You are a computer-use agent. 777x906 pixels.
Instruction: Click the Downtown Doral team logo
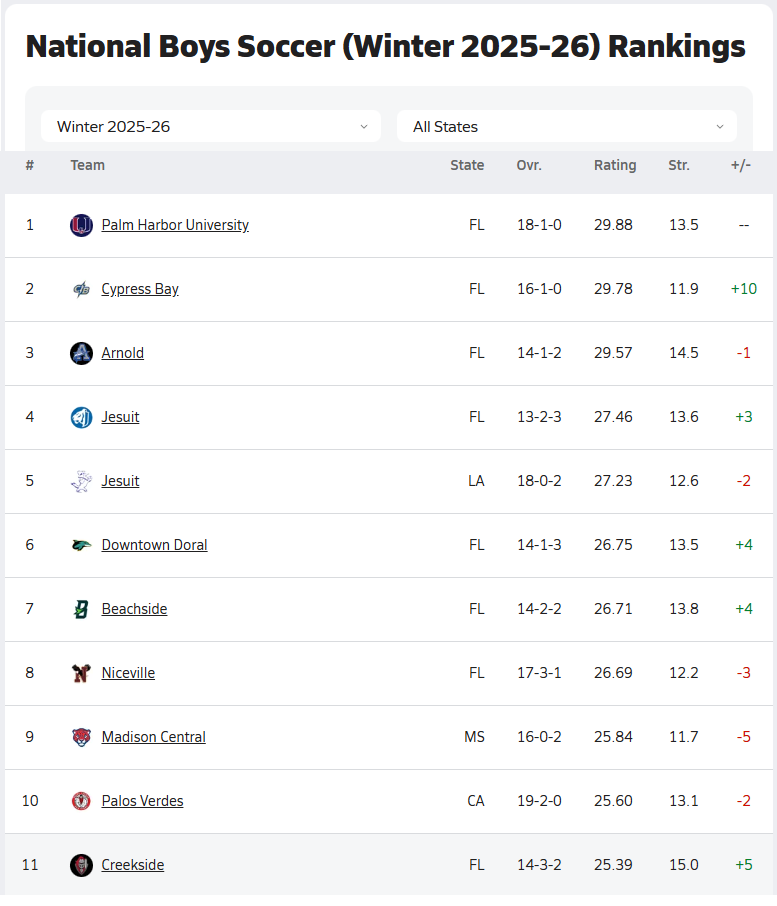81,545
